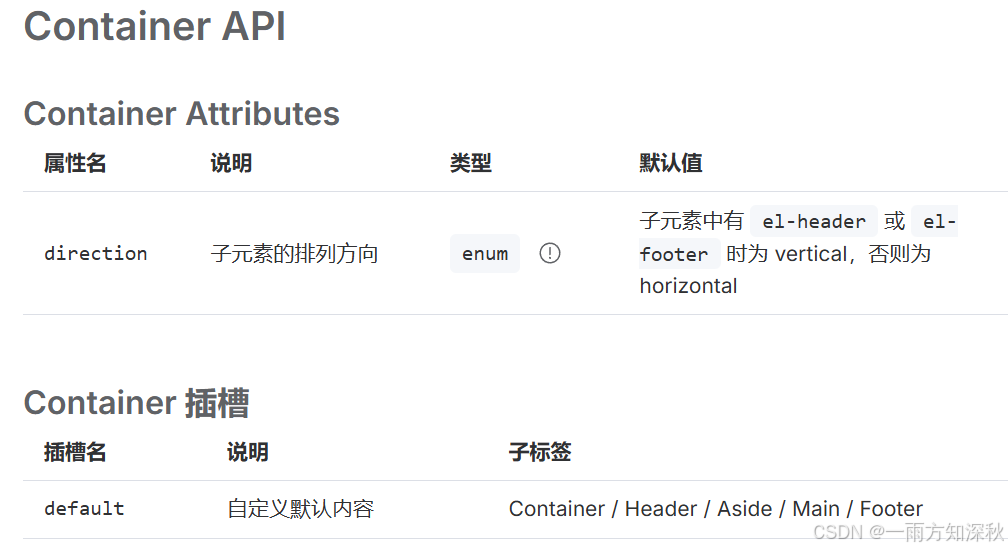Click the CSDN watermark text
The height and width of the screenshot is (550, 1008).
908,532
